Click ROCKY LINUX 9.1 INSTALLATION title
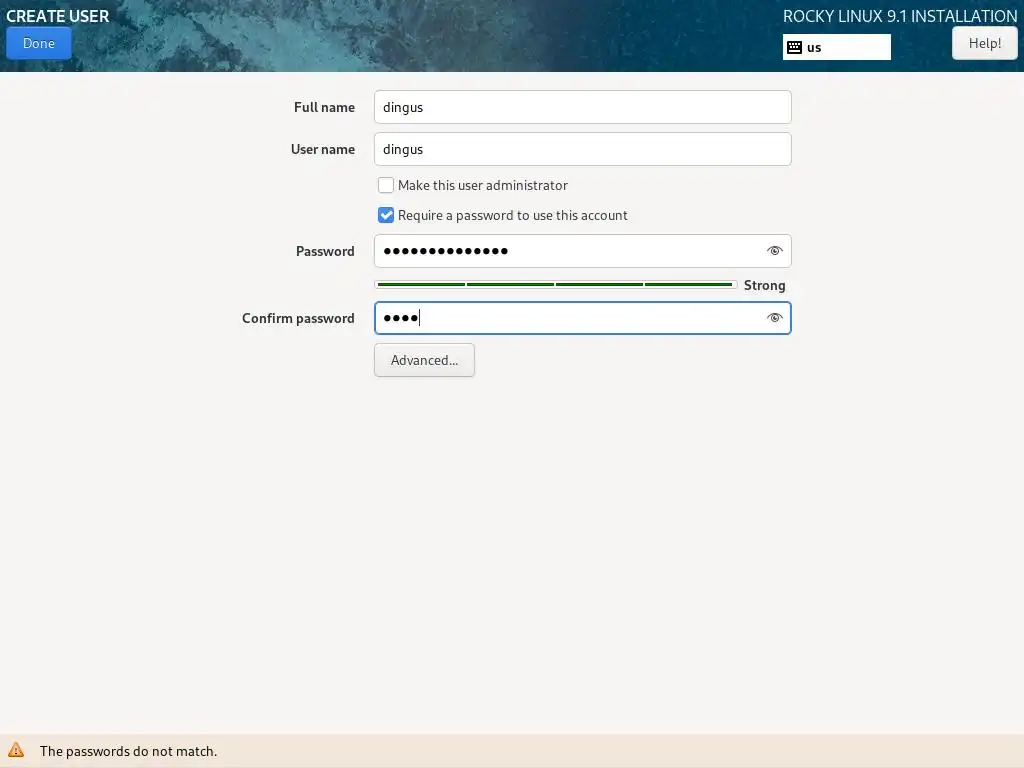This screenshot has height=768, width=1024. point(900,16)
